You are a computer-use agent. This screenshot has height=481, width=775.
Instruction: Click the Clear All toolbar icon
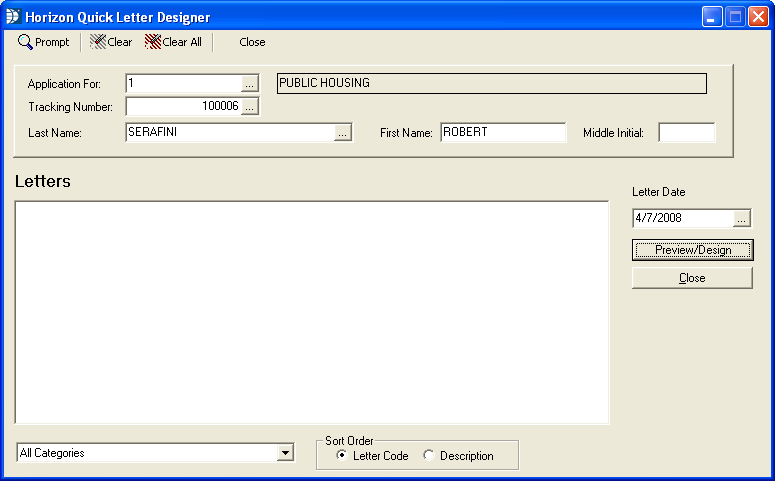click(153, 42)
